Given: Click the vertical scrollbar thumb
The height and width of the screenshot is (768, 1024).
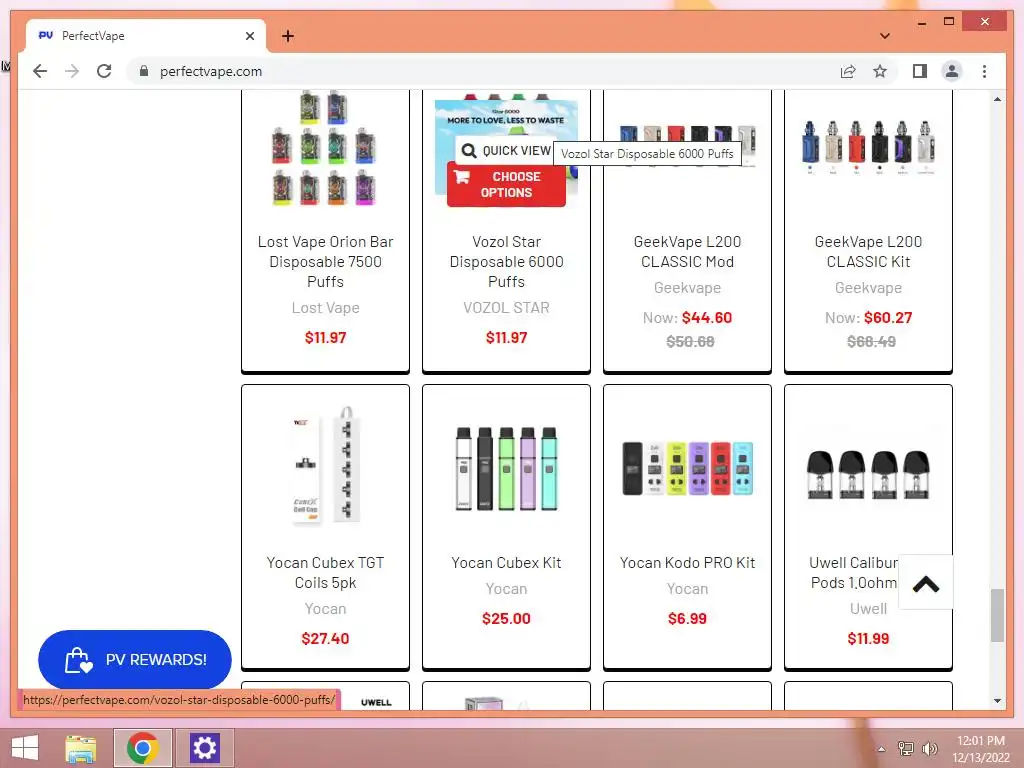Looking at the screenshot, I should coord(997,615).
